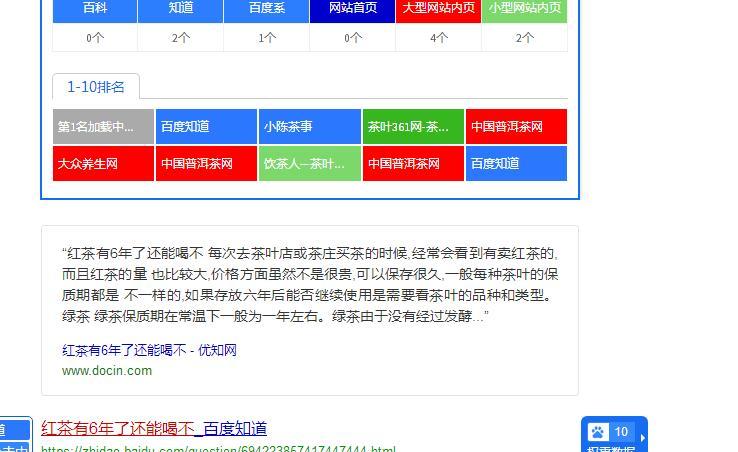Click the 0个 count under 百科

[95, 38]
